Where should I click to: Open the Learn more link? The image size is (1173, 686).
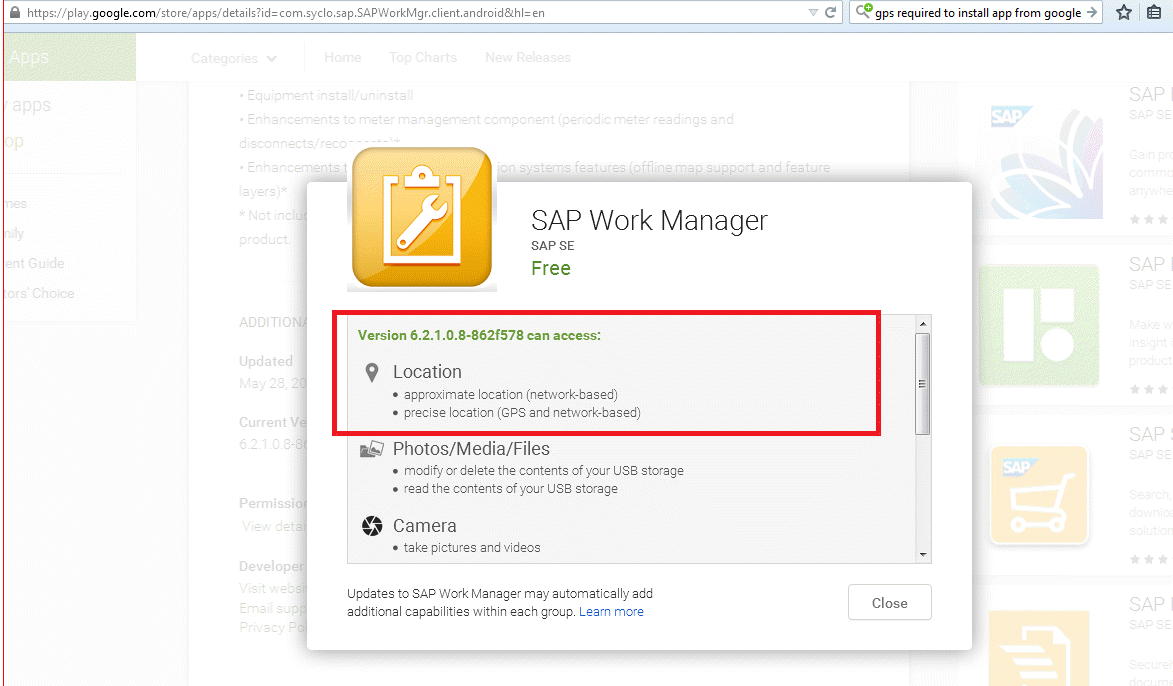pyautogui.click(x=611, y=612)
